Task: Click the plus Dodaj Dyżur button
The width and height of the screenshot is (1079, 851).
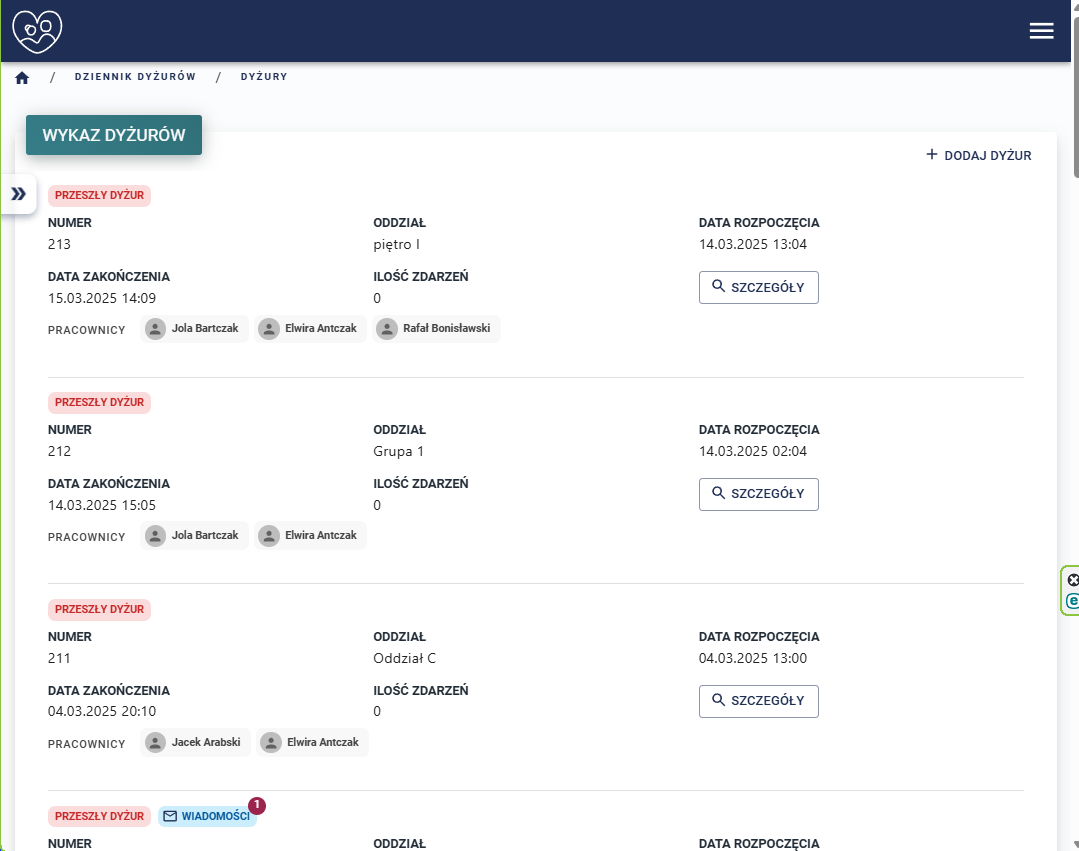Action: coord(978,155)
